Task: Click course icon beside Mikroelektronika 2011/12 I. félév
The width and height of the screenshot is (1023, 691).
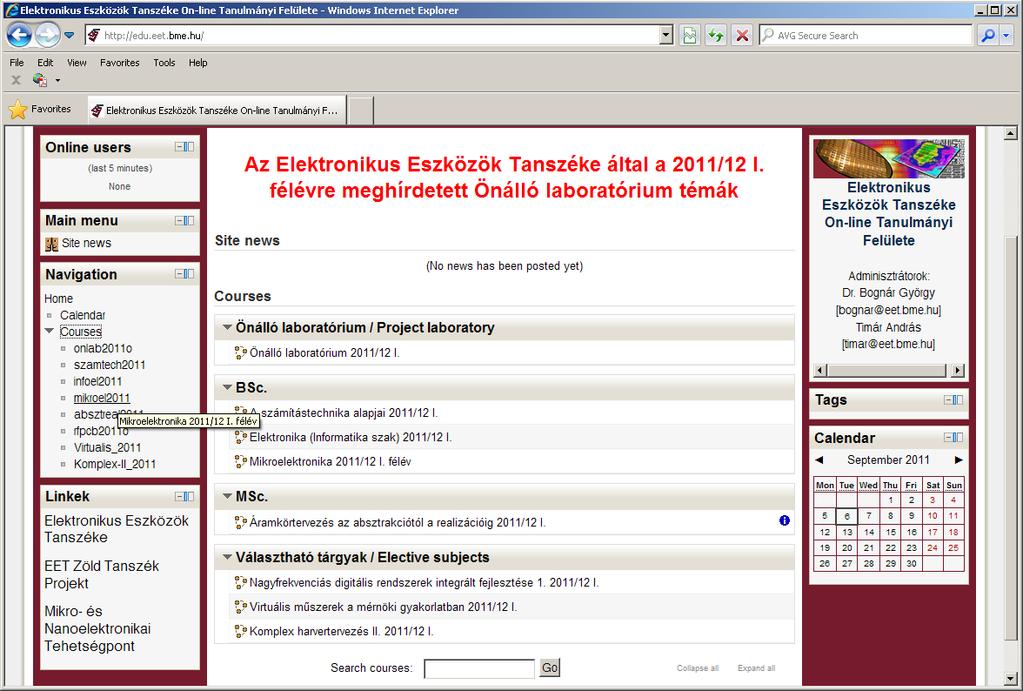Action: click(241, 461)
